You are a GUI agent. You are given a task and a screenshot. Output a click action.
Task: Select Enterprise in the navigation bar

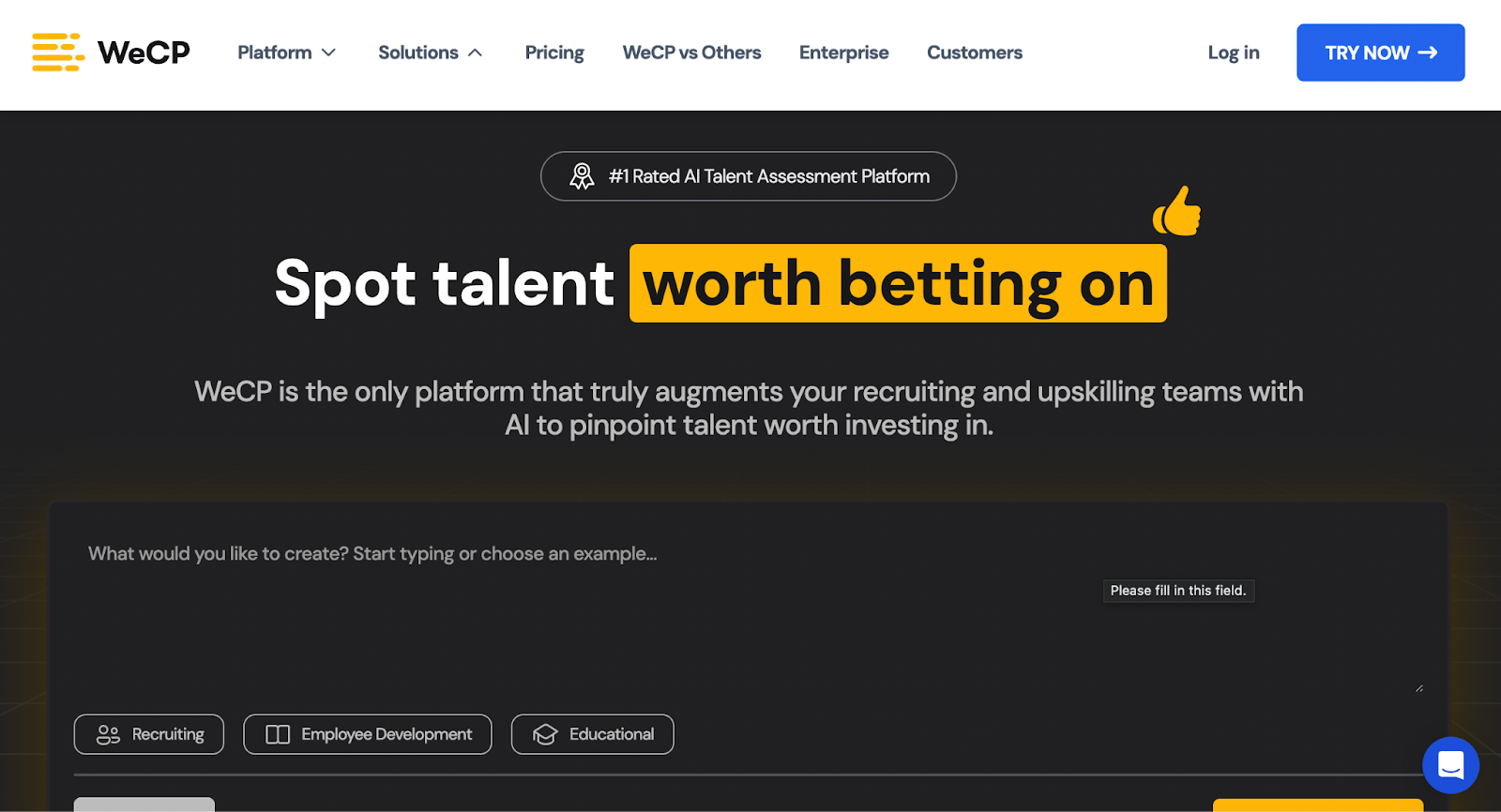[842, 53]
